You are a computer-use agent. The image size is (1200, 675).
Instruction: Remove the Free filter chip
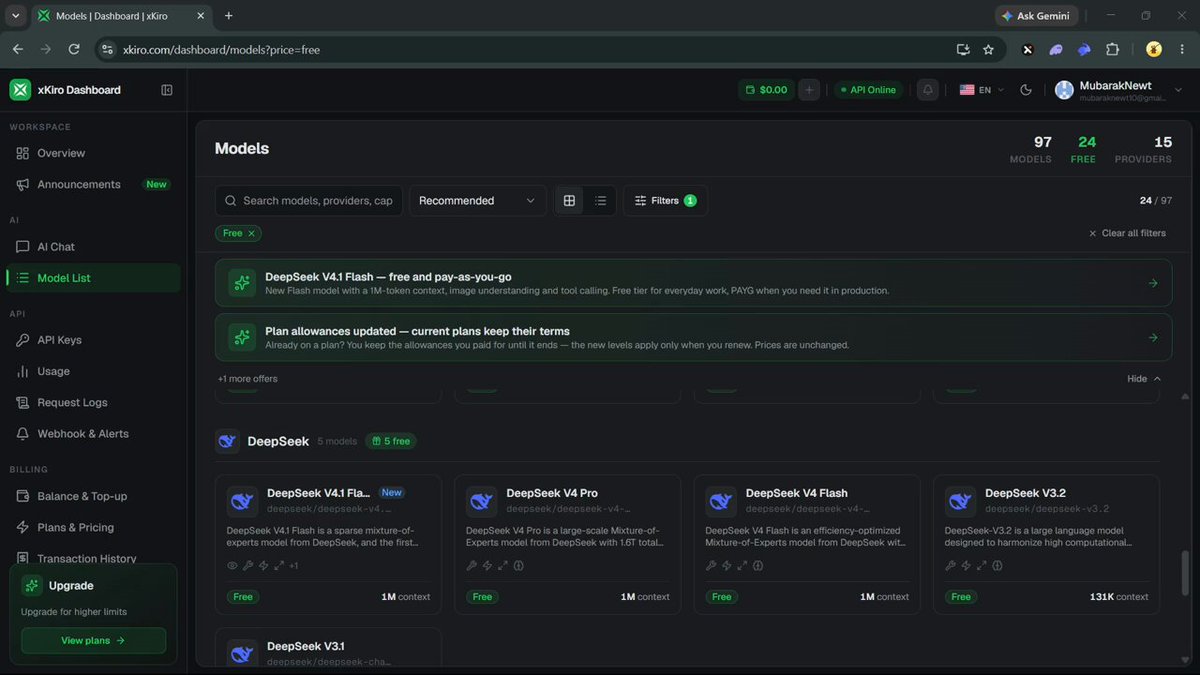coord(252,233)
